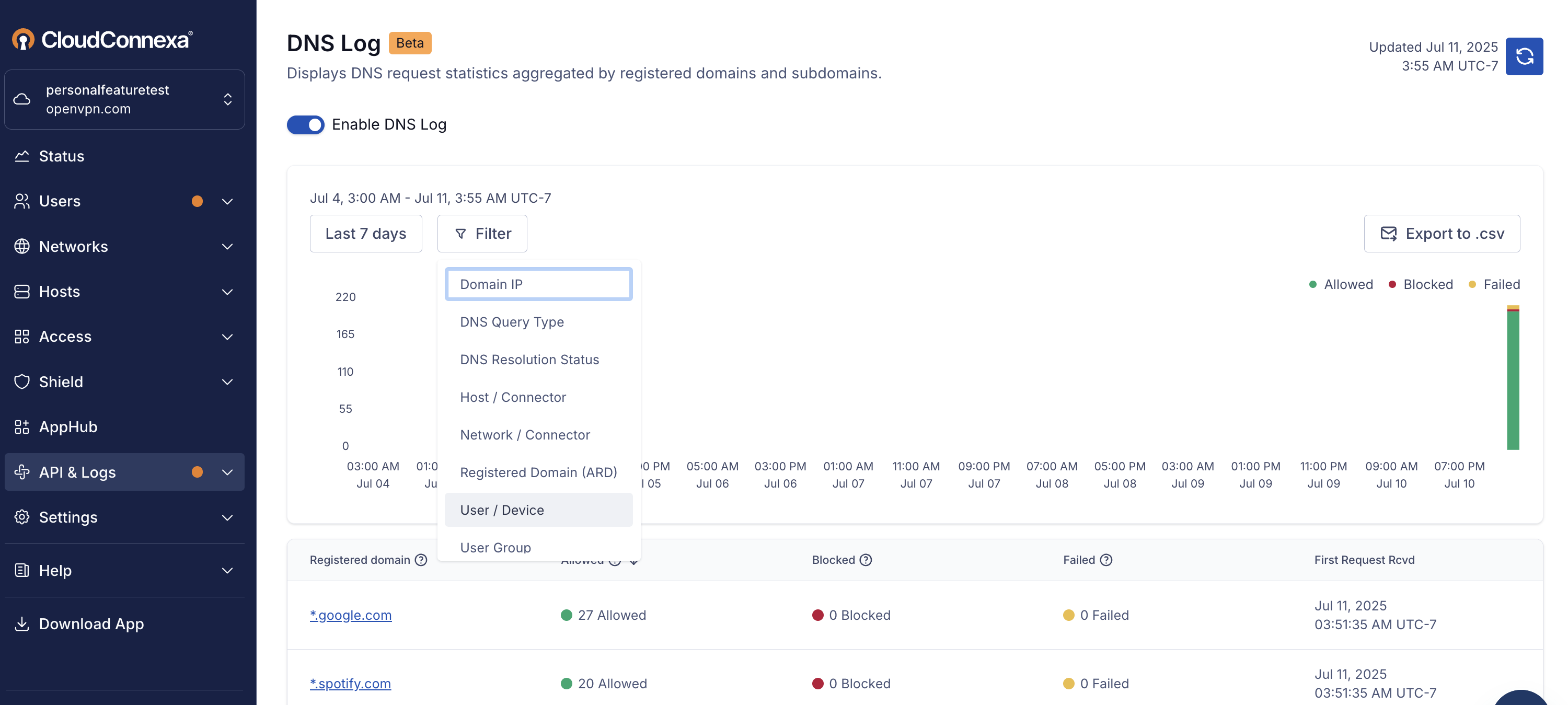Screen dimensions: 1568x705
Task: Click the API & Logs icon
Action: point(22,472)
